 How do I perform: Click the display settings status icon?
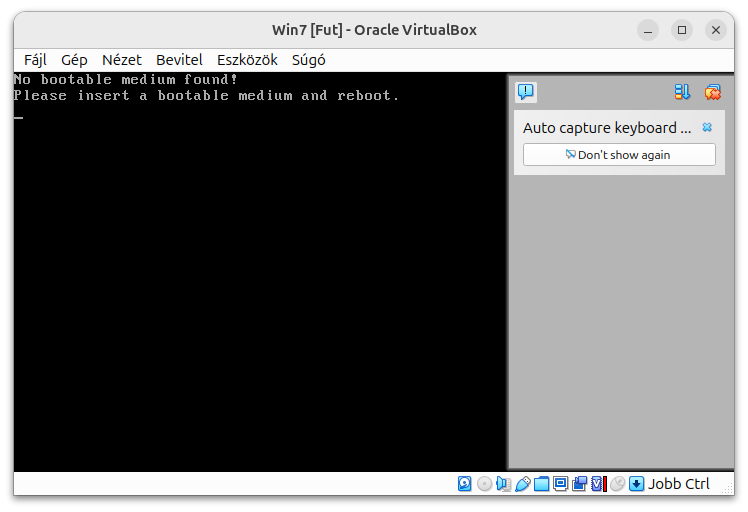tap(561, 484)
